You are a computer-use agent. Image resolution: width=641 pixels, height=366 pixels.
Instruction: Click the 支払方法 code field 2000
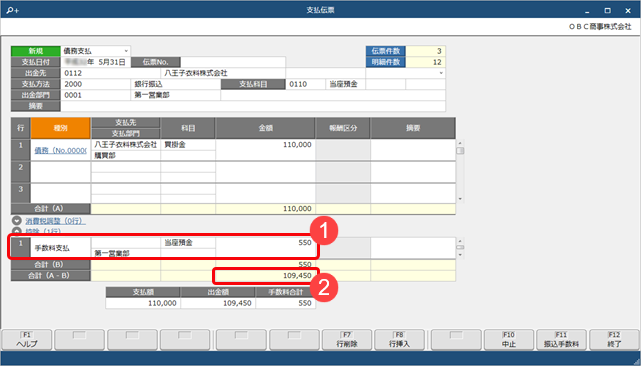pyautogui.click(x=96, y=84)
